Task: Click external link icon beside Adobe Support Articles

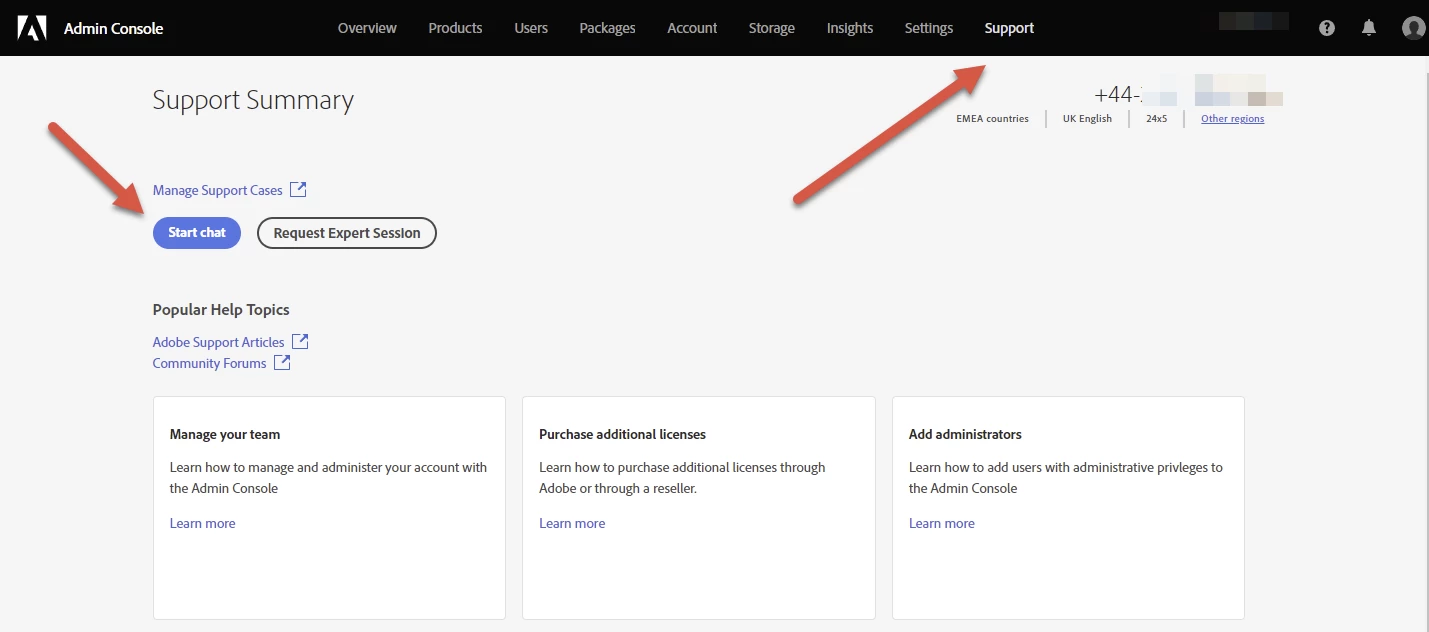Action: pyautogui.click(x=300, y=341)
